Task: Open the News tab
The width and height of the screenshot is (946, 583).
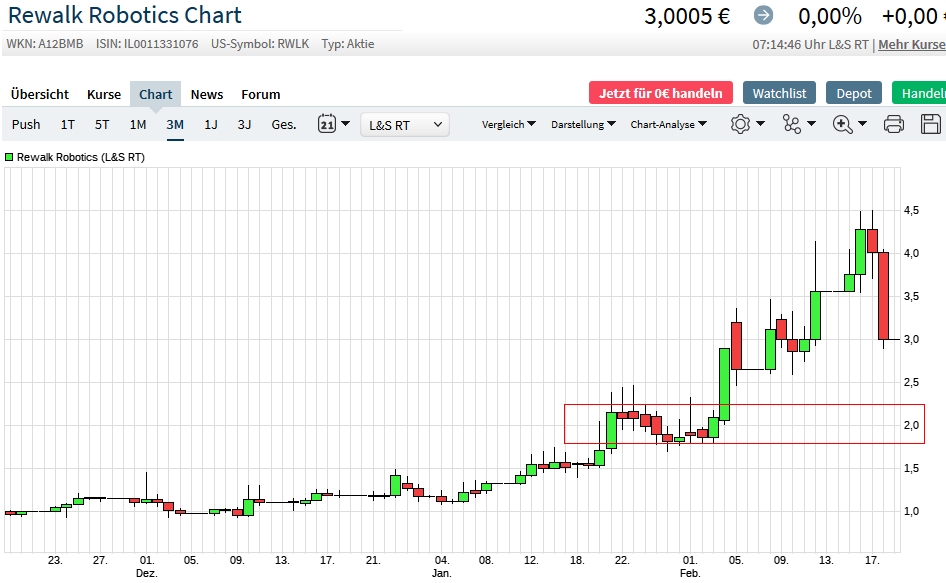Action: click(x=207, y=94)
